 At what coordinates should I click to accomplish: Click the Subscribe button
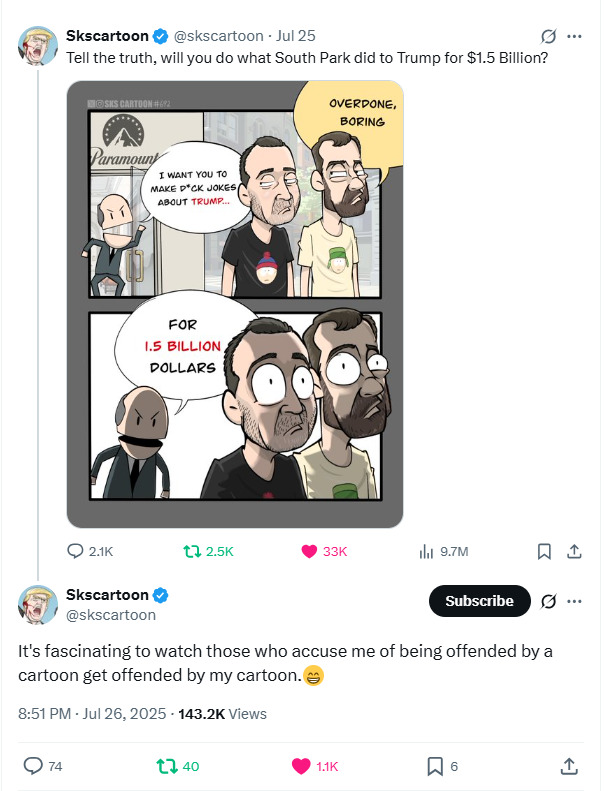click(x=479, y=601)
